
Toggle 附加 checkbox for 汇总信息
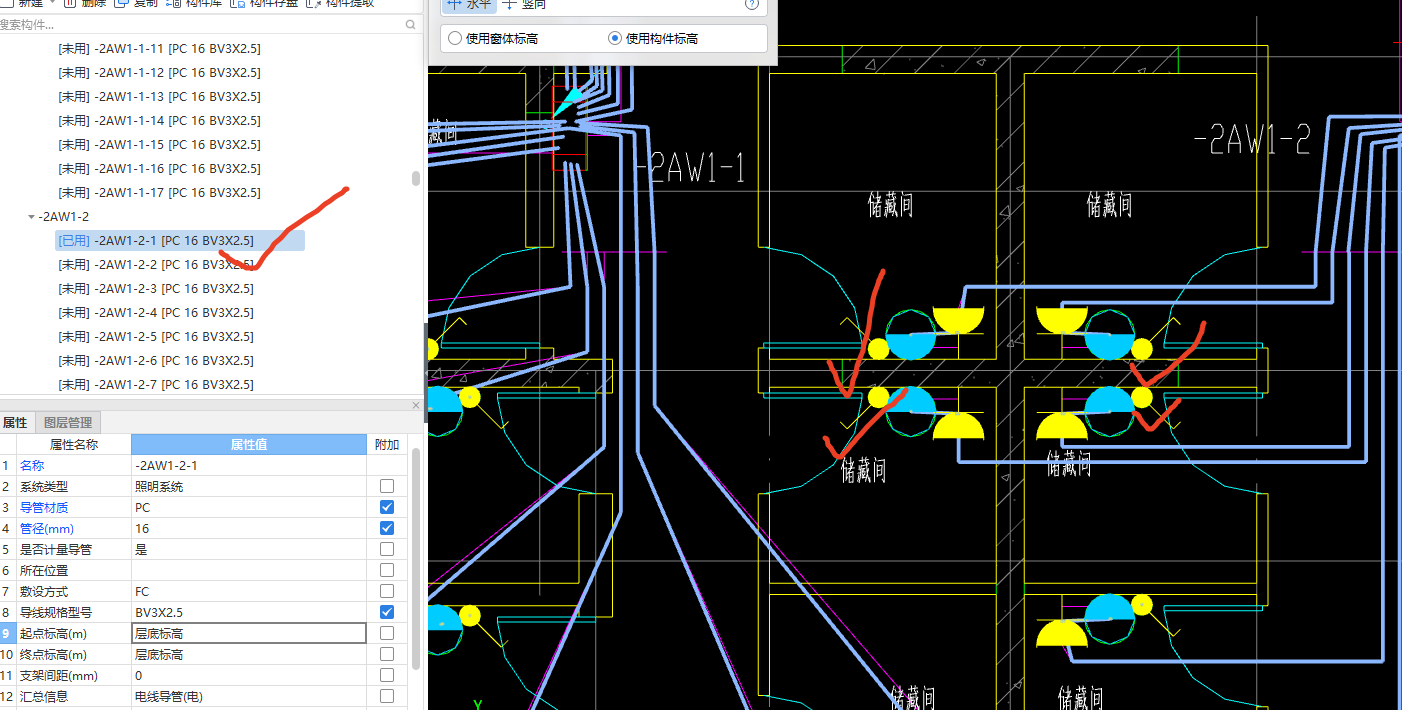coord(387,696)
